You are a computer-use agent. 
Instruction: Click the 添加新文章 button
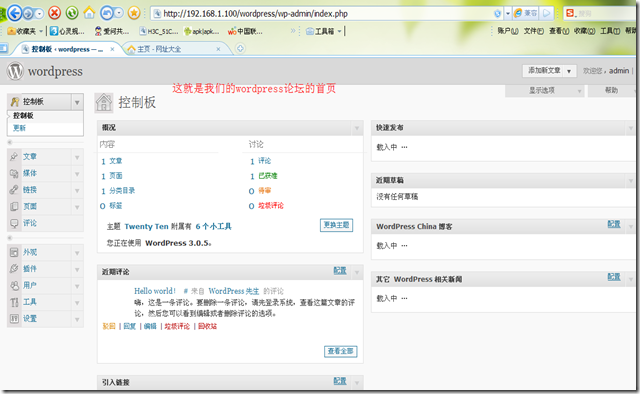(544, 71)
